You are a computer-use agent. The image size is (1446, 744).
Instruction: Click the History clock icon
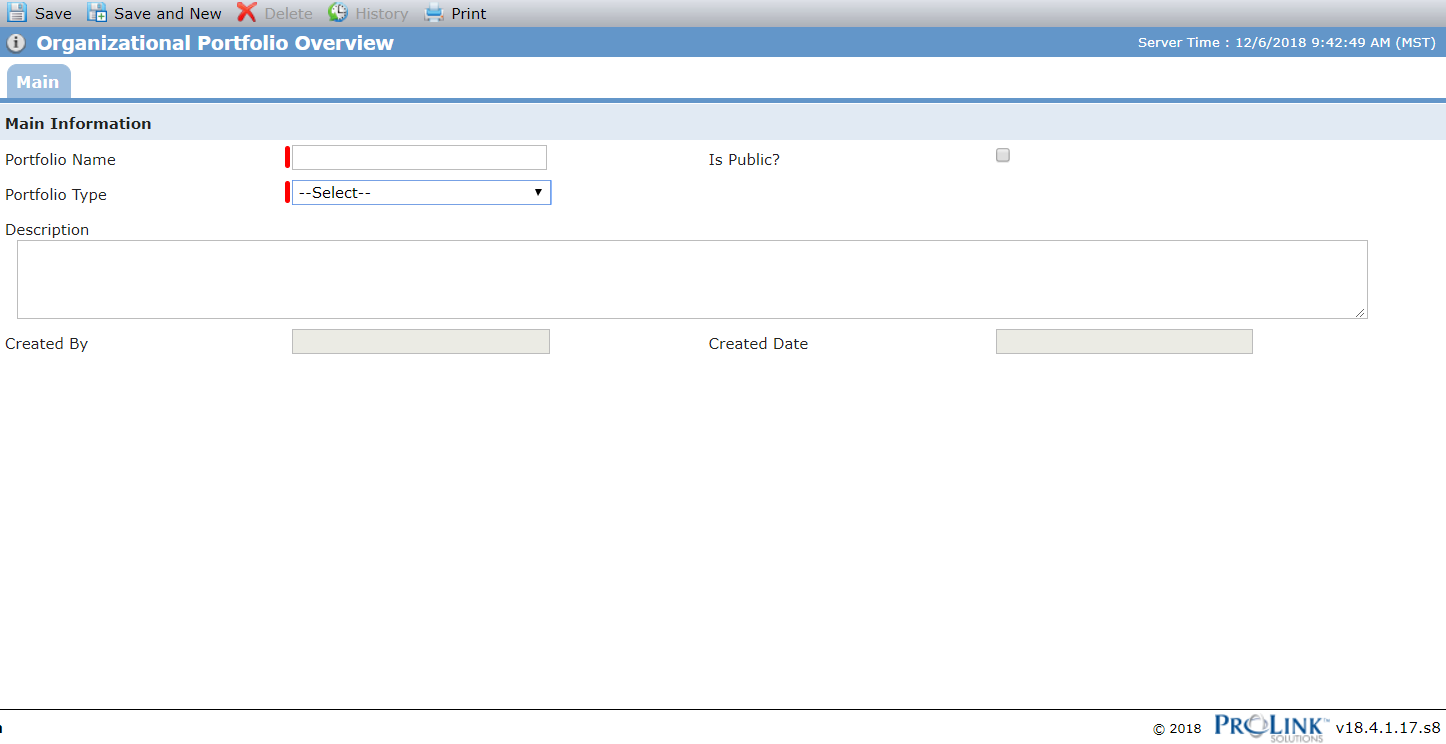pyautogui.click(x=338, y=13)
